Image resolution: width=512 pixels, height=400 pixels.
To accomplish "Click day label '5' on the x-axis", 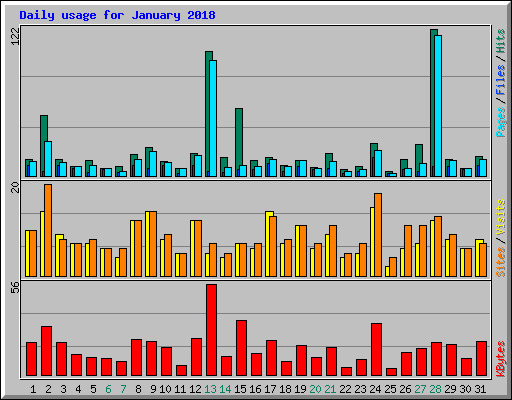I will 93,389.
